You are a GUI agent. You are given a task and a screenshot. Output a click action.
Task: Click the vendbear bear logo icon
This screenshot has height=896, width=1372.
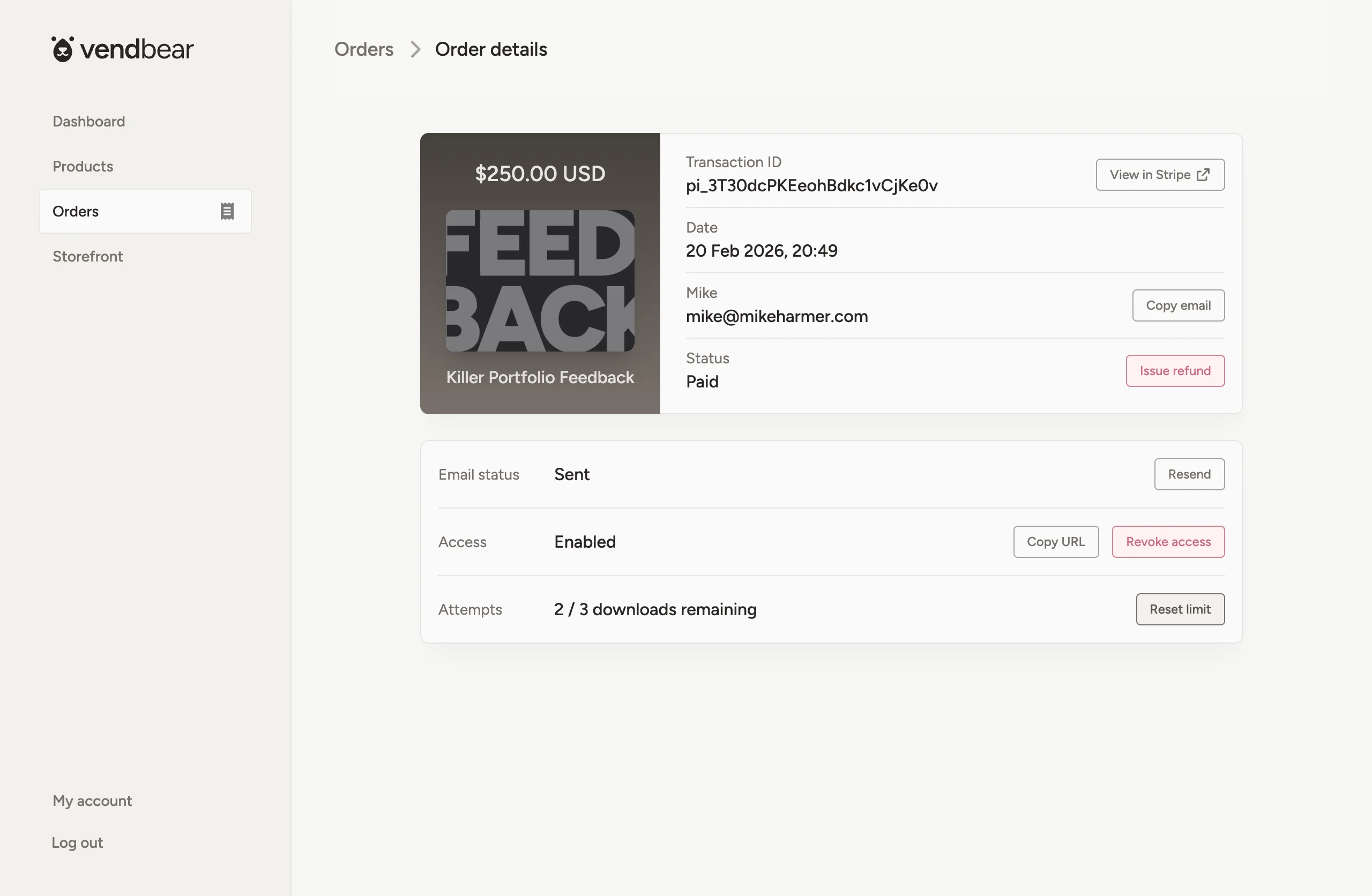(63, 48)
